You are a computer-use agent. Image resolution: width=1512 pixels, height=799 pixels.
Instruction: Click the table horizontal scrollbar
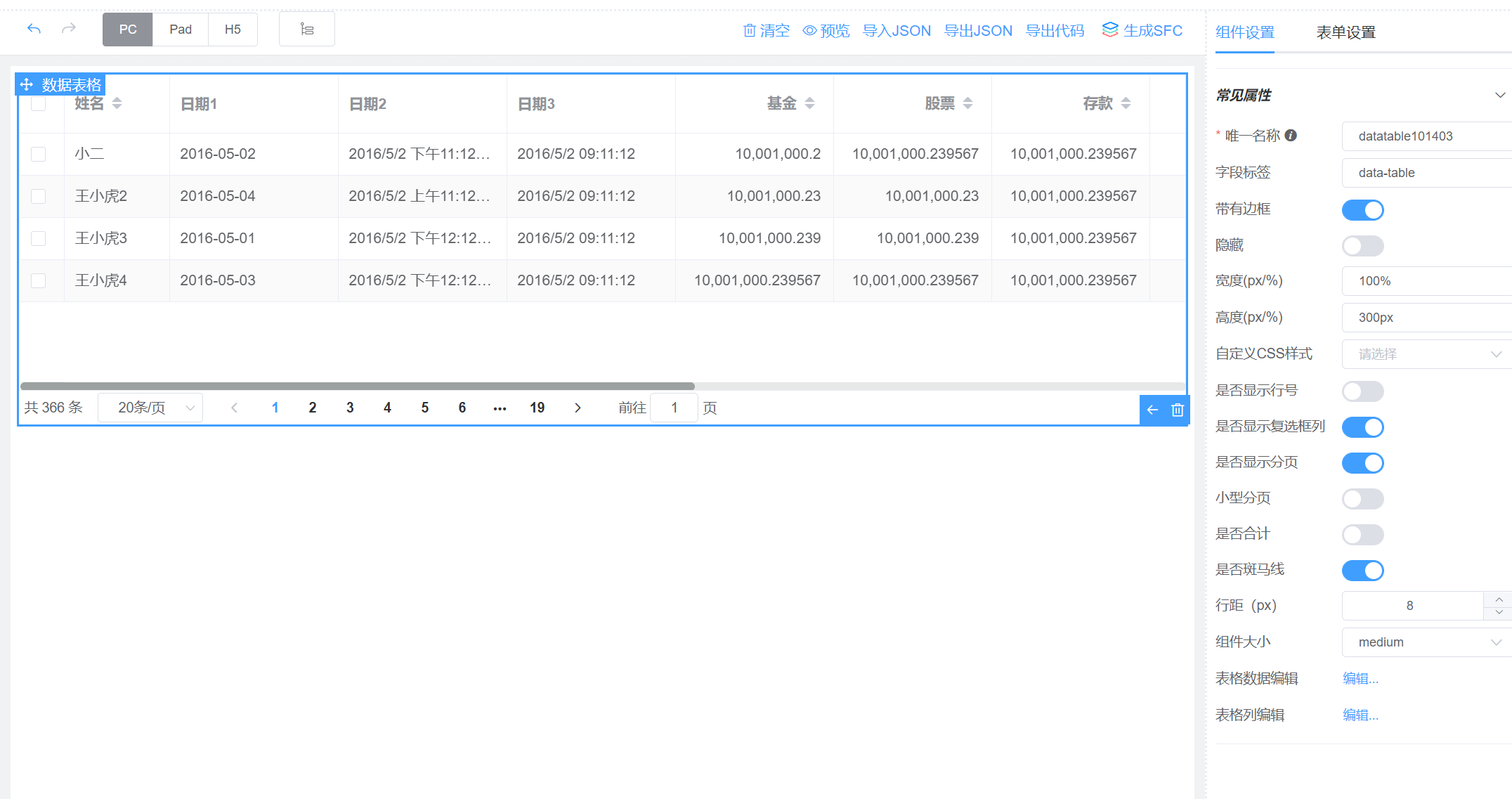click(x=357, y=386)
